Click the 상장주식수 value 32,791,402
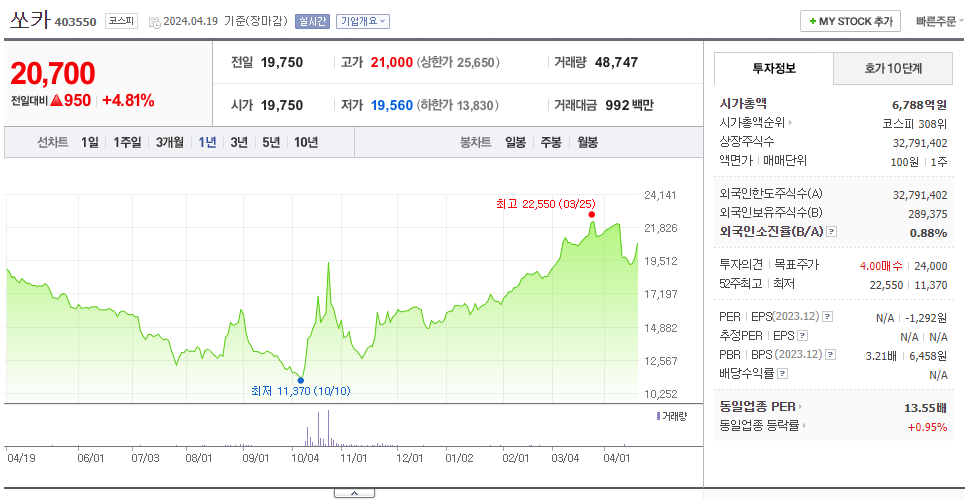This screenshot has width=968, height=500. 920,143
